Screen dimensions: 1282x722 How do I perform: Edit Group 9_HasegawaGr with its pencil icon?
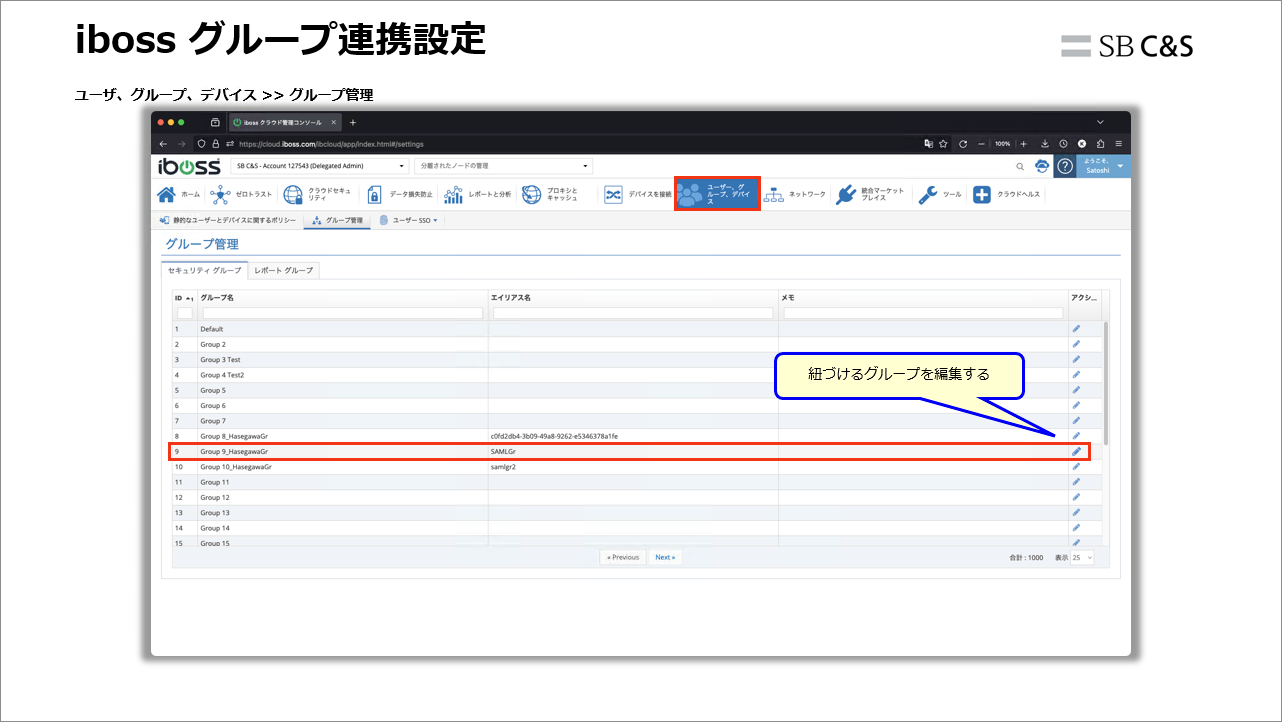(1076, 452)
